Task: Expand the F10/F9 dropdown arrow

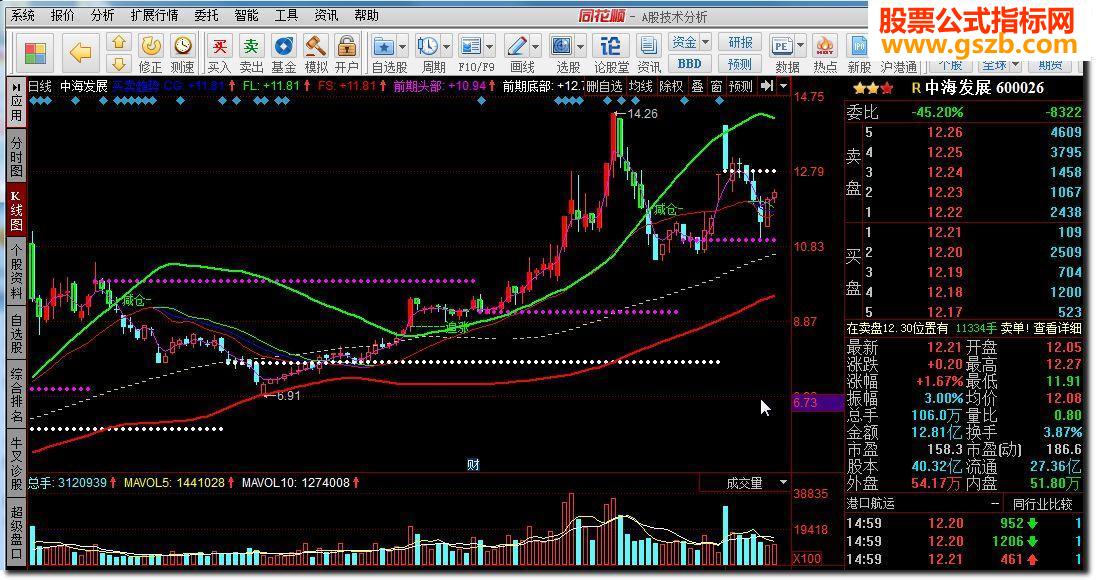Action: pos(490,47)
